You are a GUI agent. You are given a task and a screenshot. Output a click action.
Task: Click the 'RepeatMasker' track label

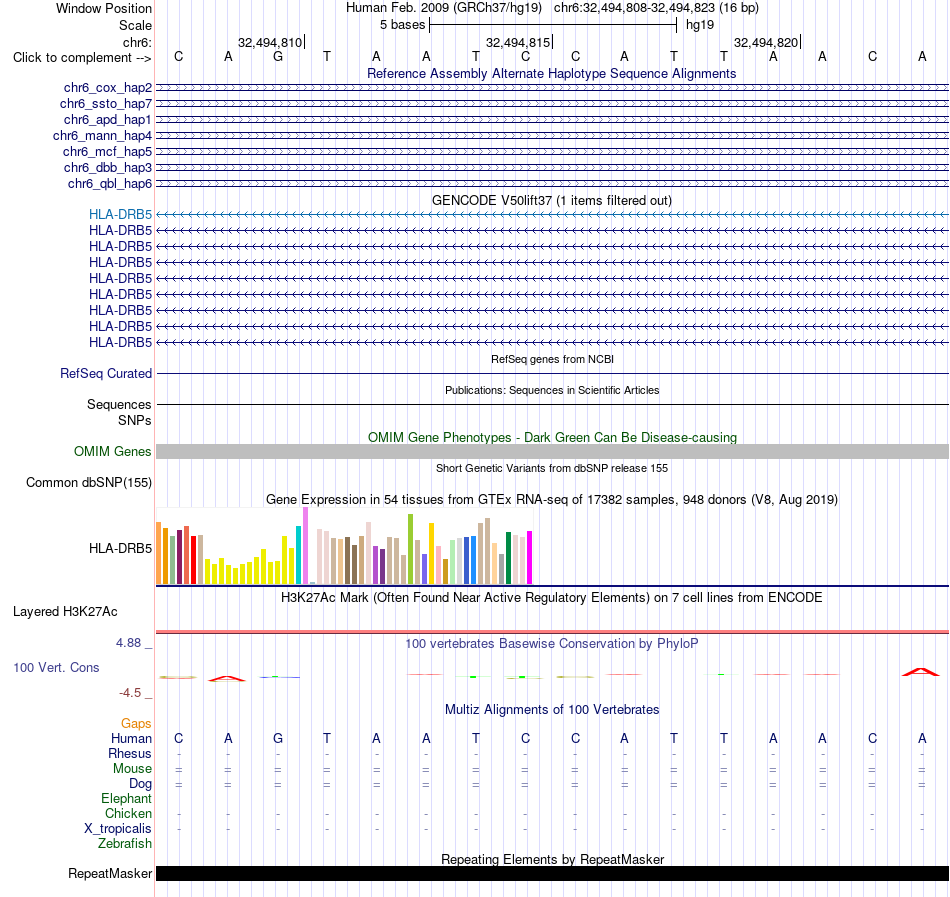point(110,874)
